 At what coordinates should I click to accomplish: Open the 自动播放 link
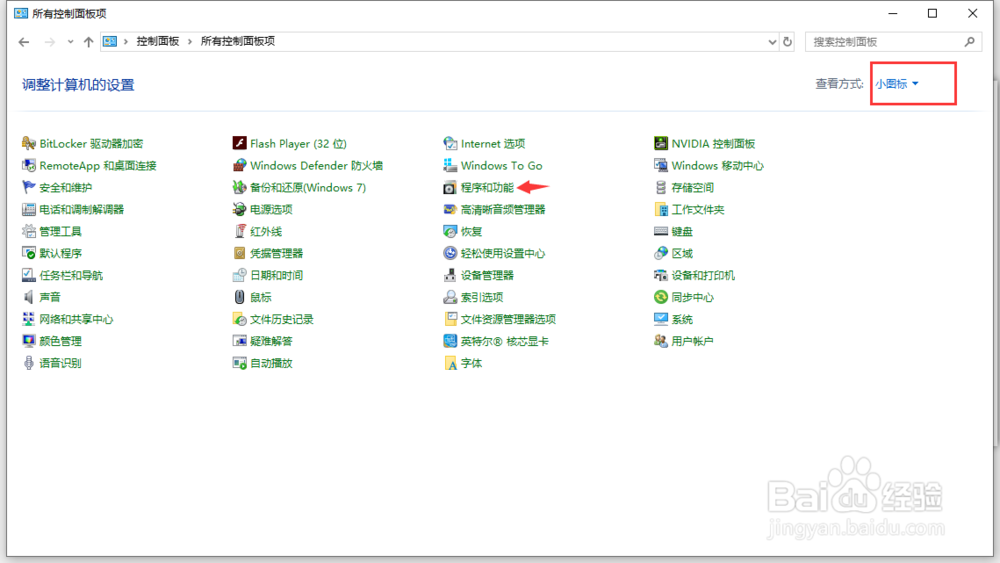pos(271,363)
